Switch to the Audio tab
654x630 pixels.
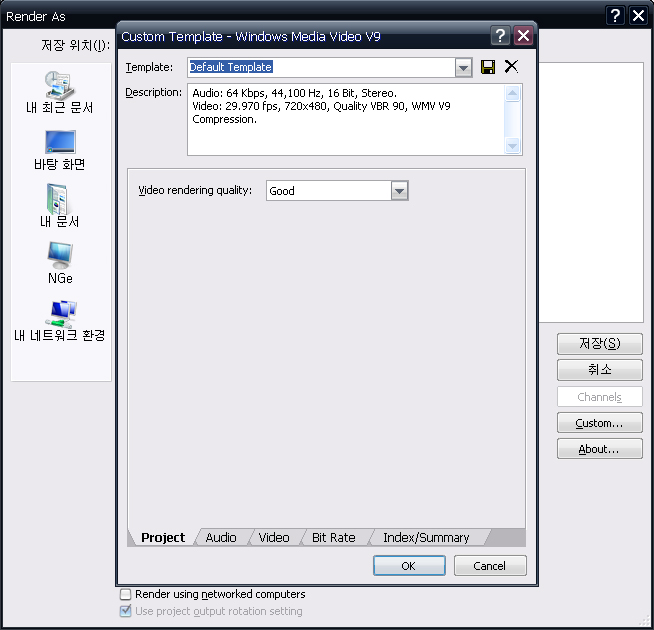[x=221, y=537]
